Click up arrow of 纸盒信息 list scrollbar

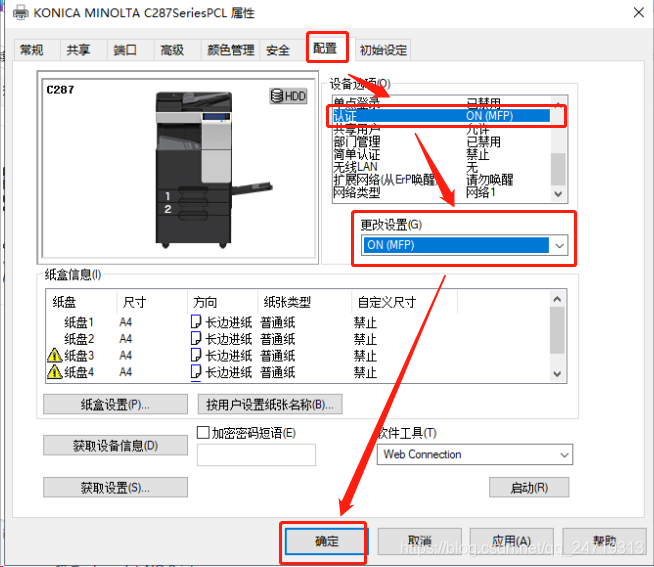pyautogui.click(x=557, y=299)
